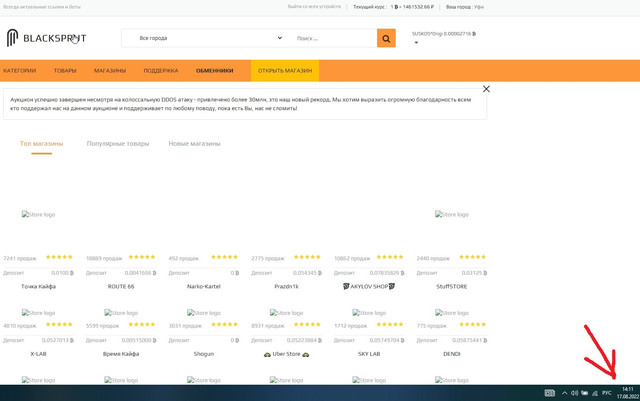Show hidden tray icons with the chevron

point(564,393)
